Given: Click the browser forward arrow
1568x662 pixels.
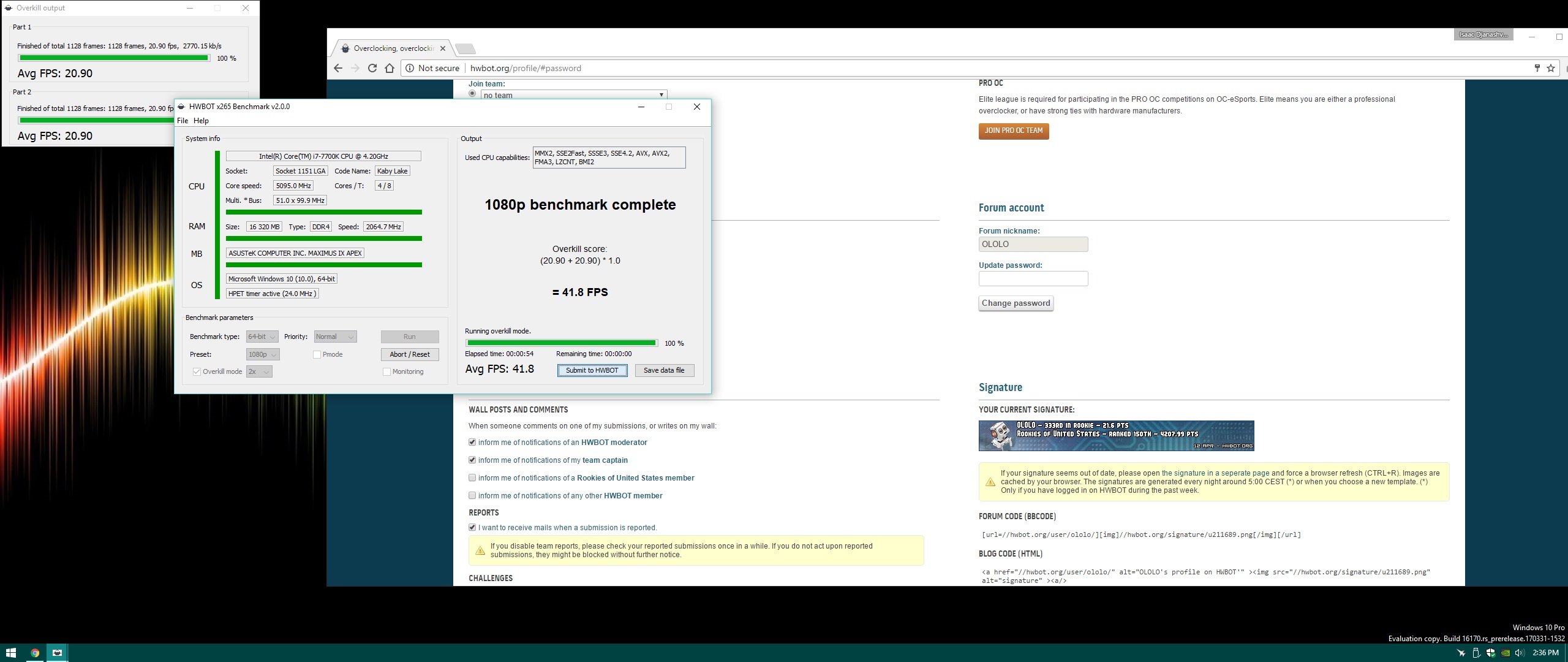Looking at the screenshot, I should (355, 68).
